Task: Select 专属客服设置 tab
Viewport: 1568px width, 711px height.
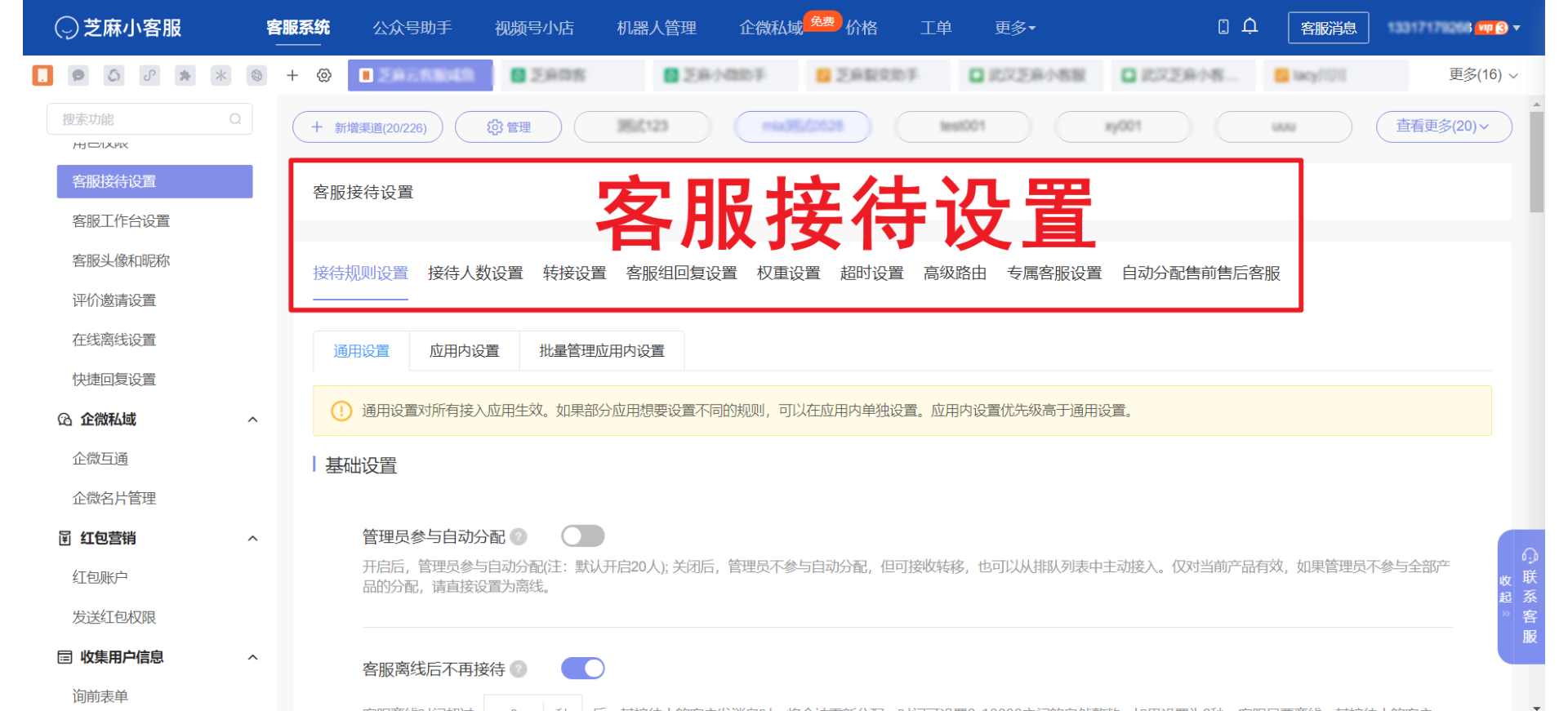Action: tap(1054, 273)
